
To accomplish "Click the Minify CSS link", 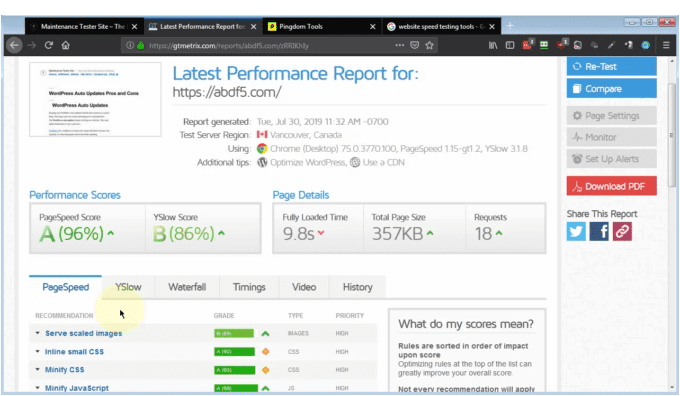I will pos(65,370).
